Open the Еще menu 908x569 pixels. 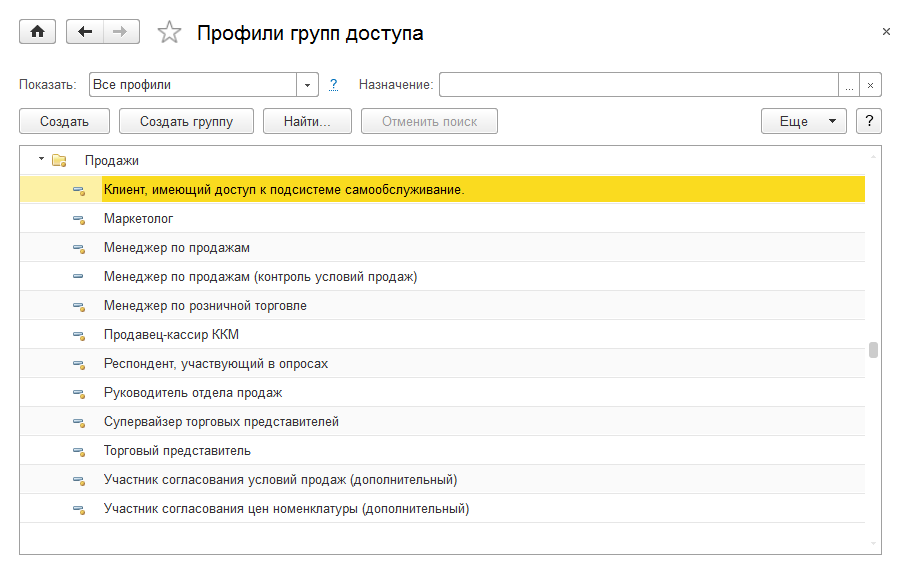pyautogui.click(x=804, y=121)
